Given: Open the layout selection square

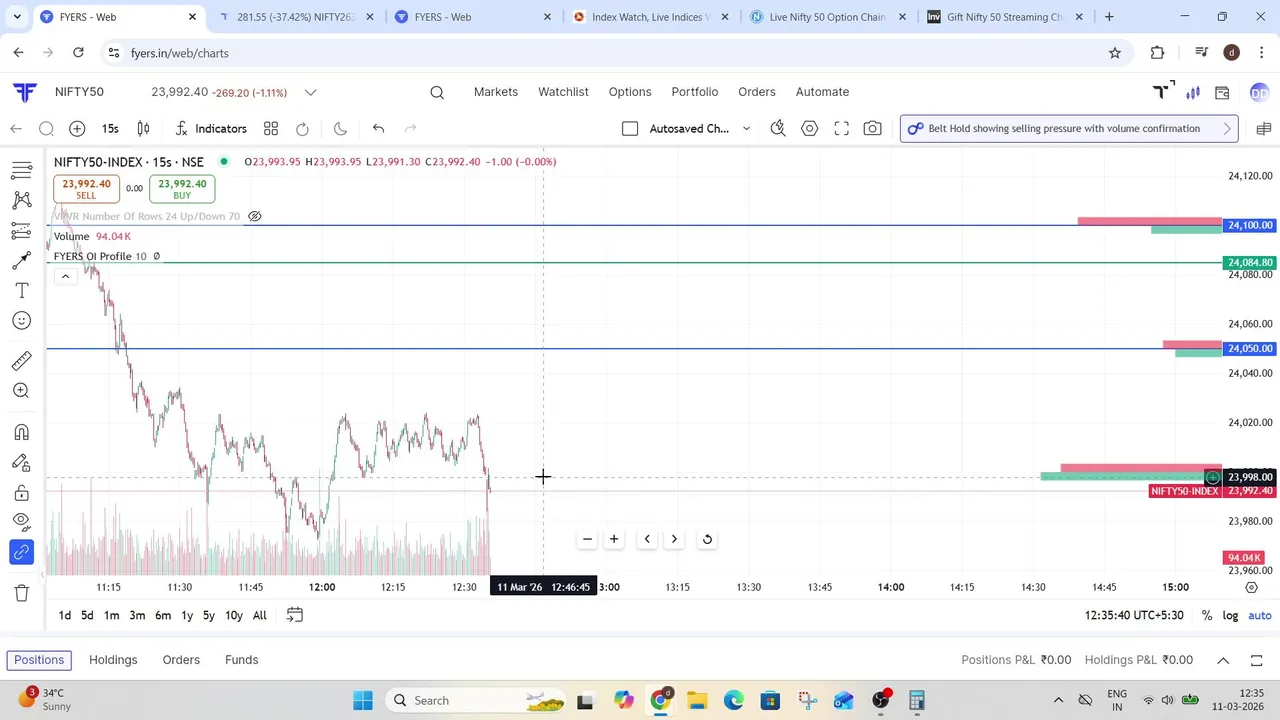Looking at the screenshot, I should pos(630,128).
